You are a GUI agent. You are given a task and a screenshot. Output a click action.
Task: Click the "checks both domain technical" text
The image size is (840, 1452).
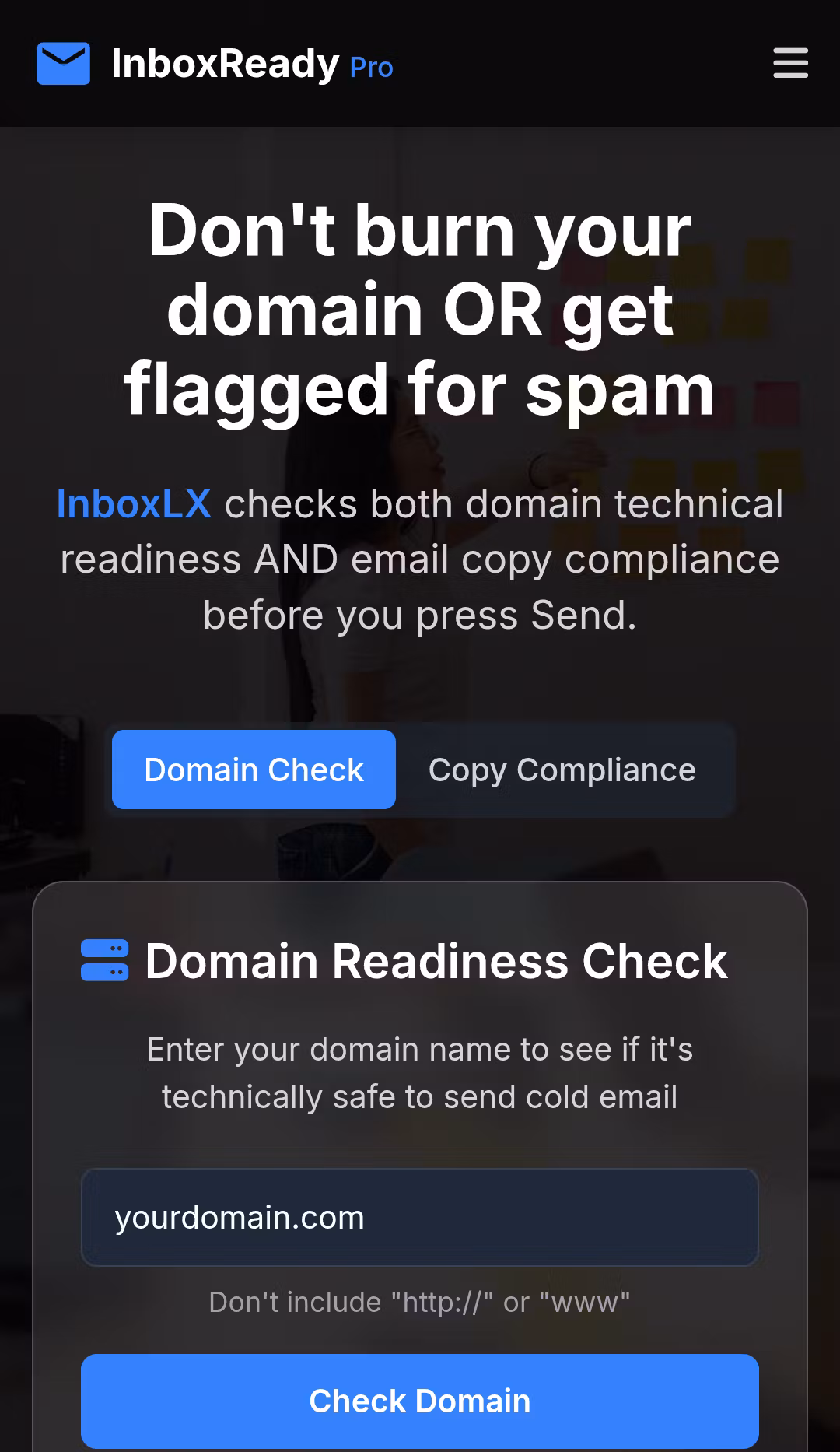[x=504, y=503]
